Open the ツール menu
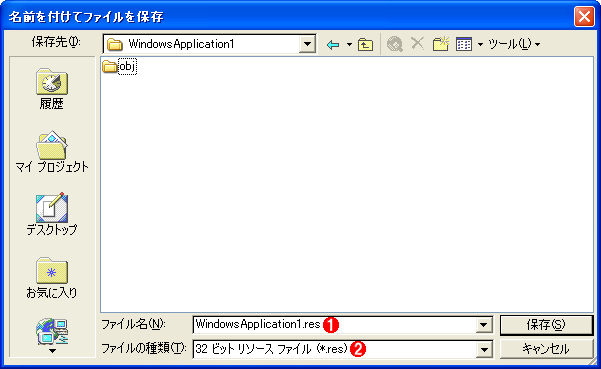The image size is (601, 369). tap(514, 44)
